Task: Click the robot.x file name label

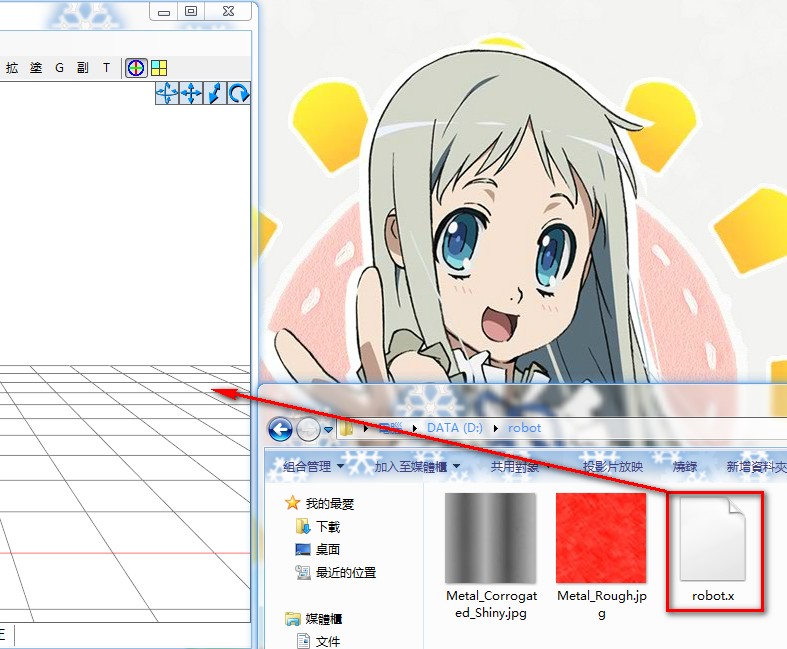Action: click(x=713, y=596)
